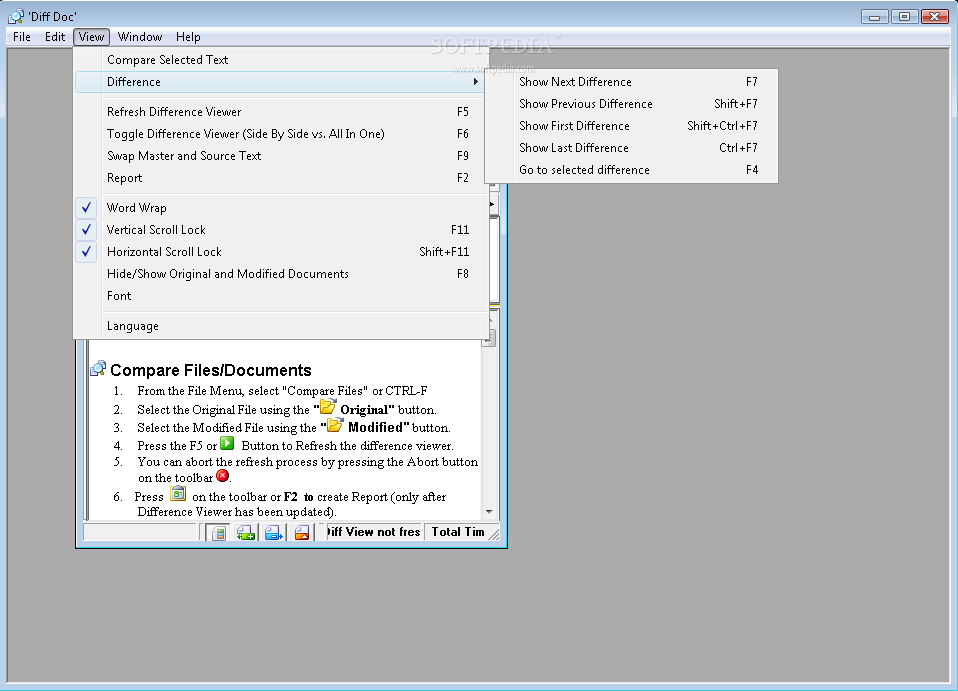The height and width of the screenshot is (691, 958).
Task: Click the Compare Files/Documents magnifier icon in help text
Action: click(x=98, y=368)
